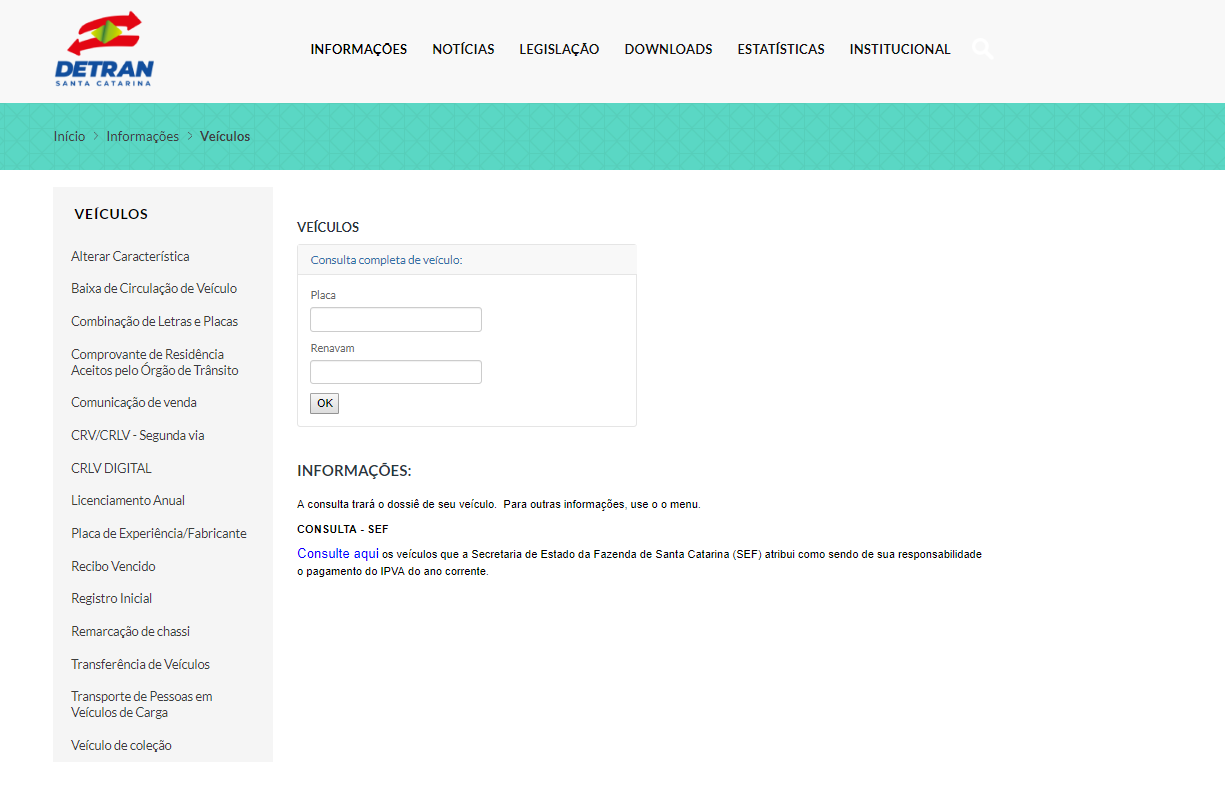Screen dimensions: 1225x798
Task: Open the LEGISLAÇÃO menu
Action: coord(558,48)
